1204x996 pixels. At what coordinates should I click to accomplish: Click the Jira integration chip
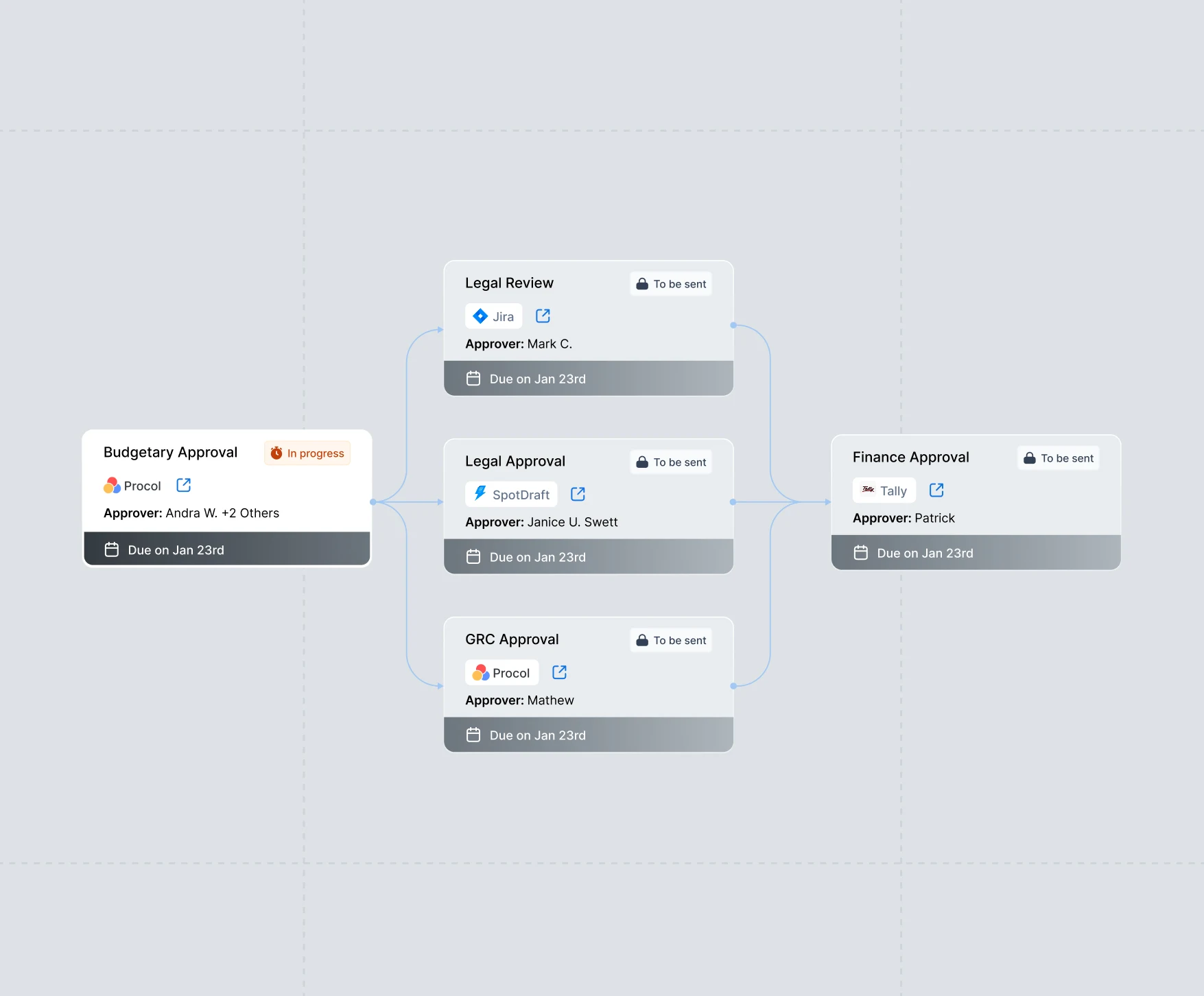[x=494, y=316]
